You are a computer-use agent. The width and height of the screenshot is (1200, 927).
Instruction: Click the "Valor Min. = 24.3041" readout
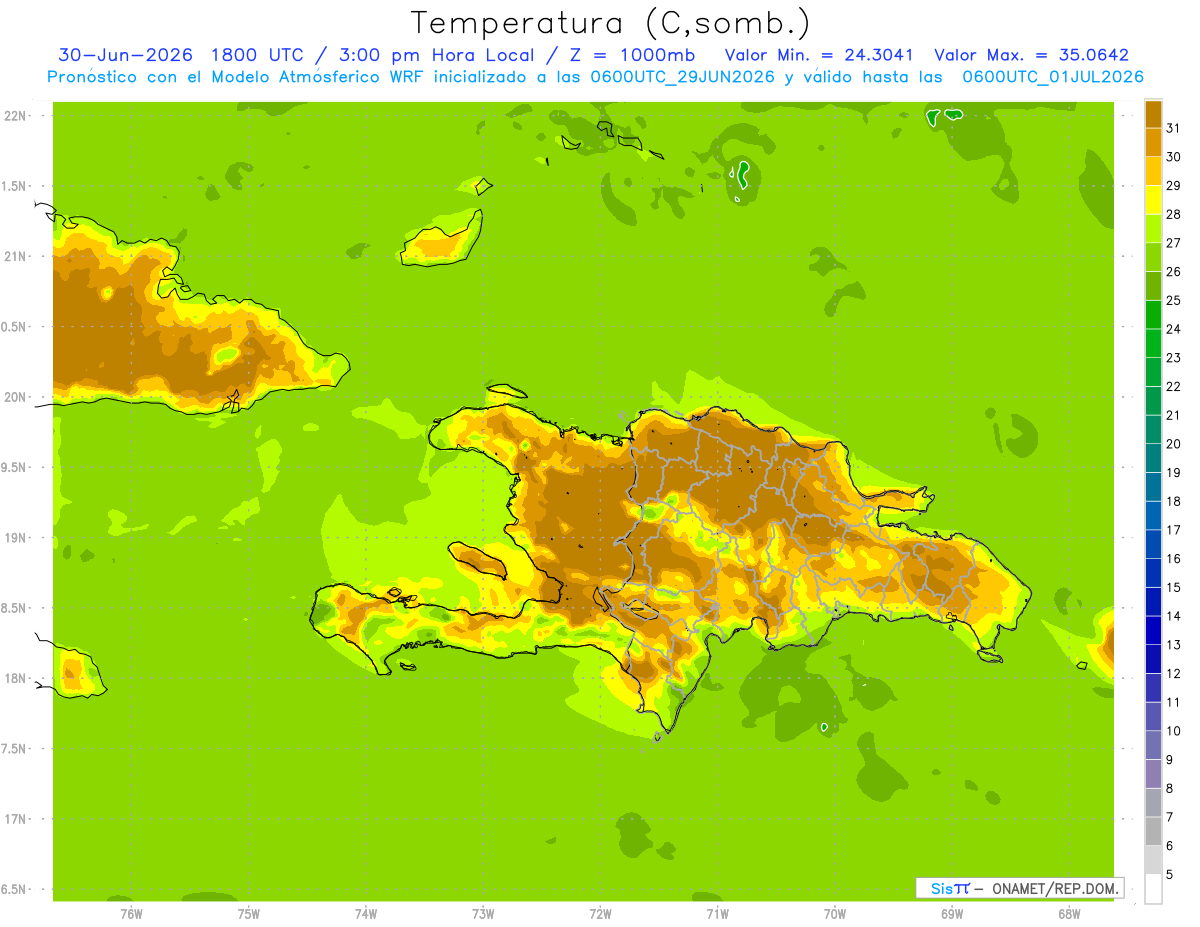pos(819,55)
